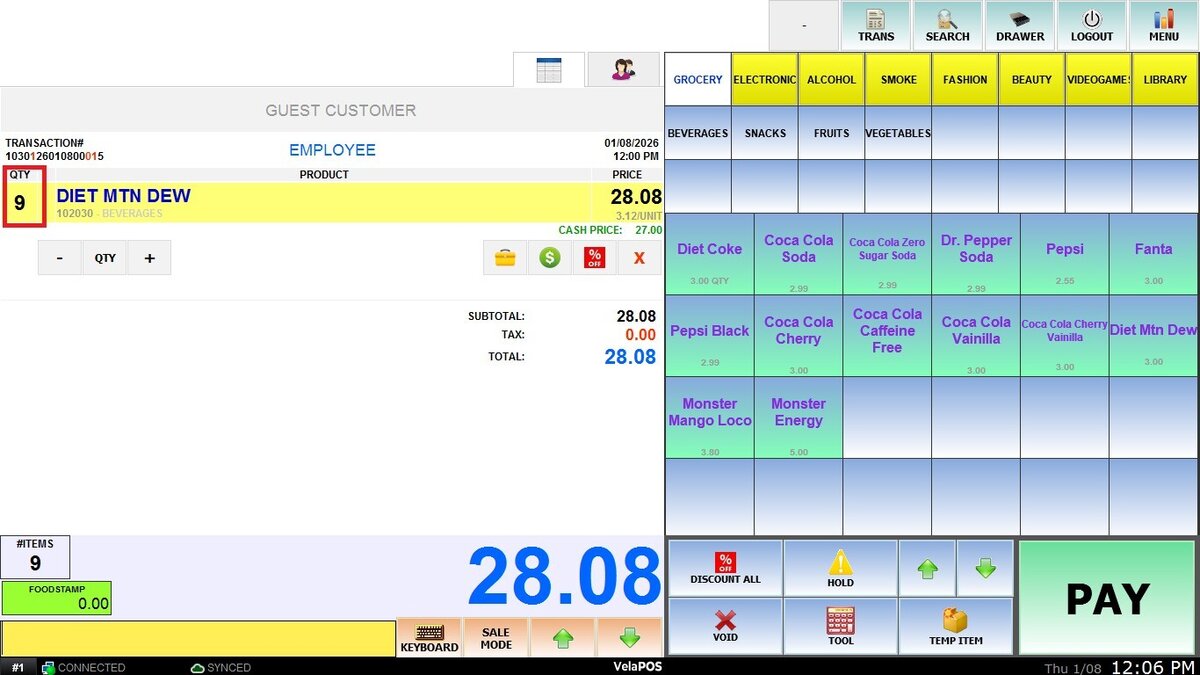Add Coca Cola Soda product
The image size is (1200, 675).
pyautogui.click(x=798, y=254)
